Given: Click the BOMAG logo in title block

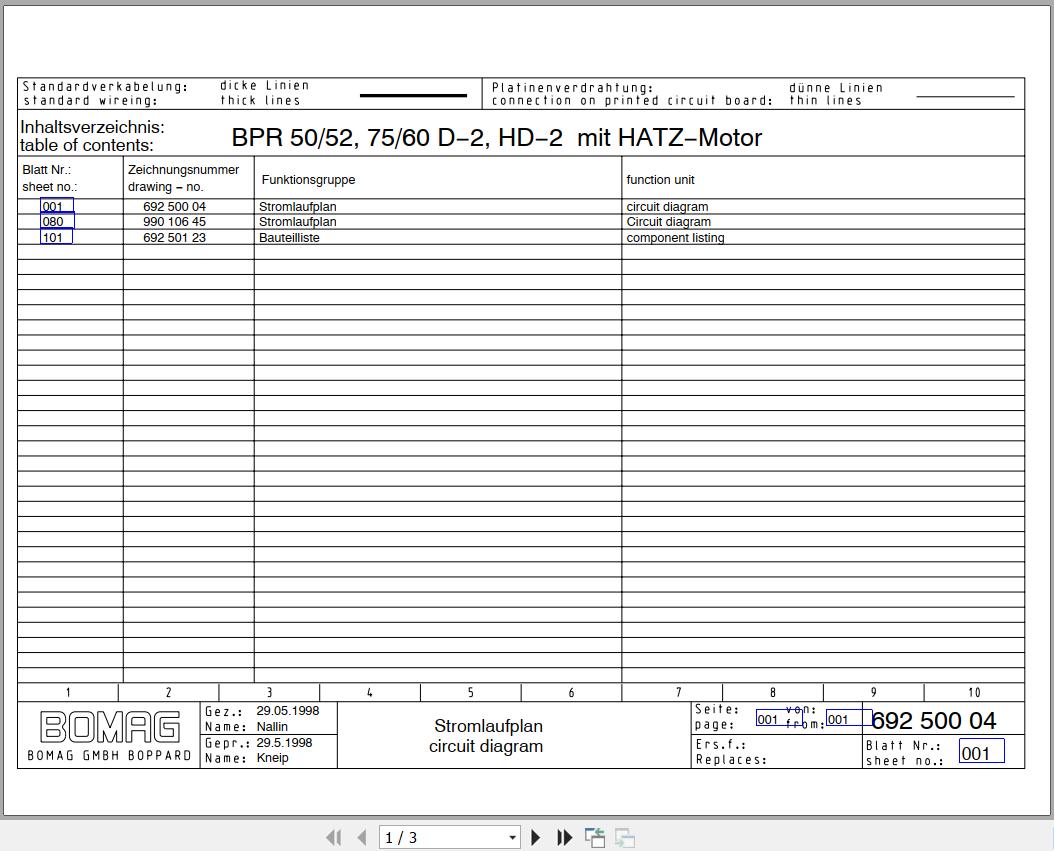Looking at the screenshot, I should pyautogui.click(x=110, y=727).
